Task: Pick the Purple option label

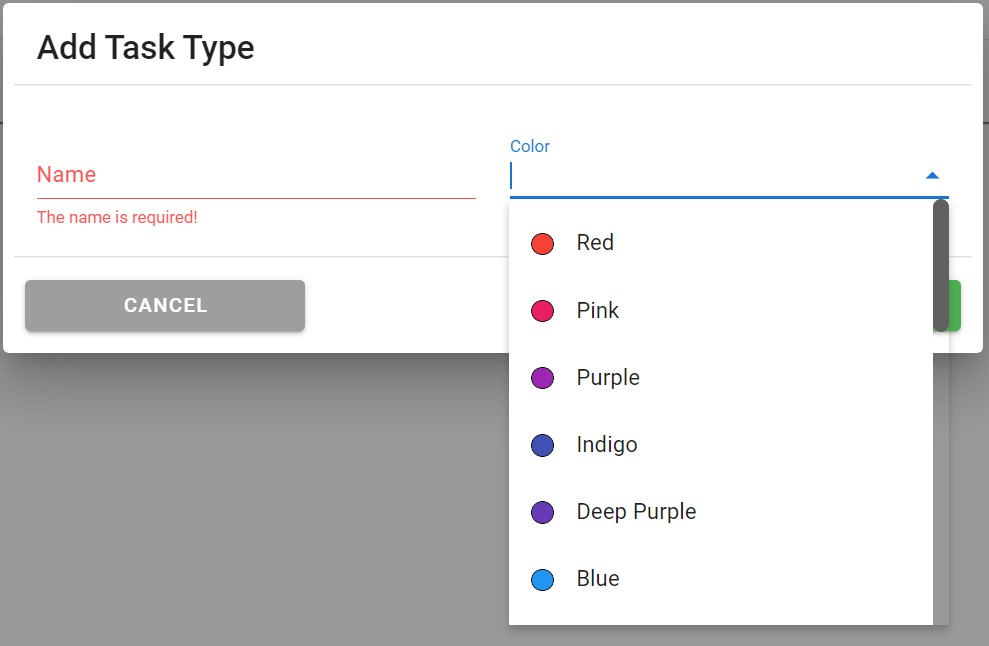Action: point(608,377)
